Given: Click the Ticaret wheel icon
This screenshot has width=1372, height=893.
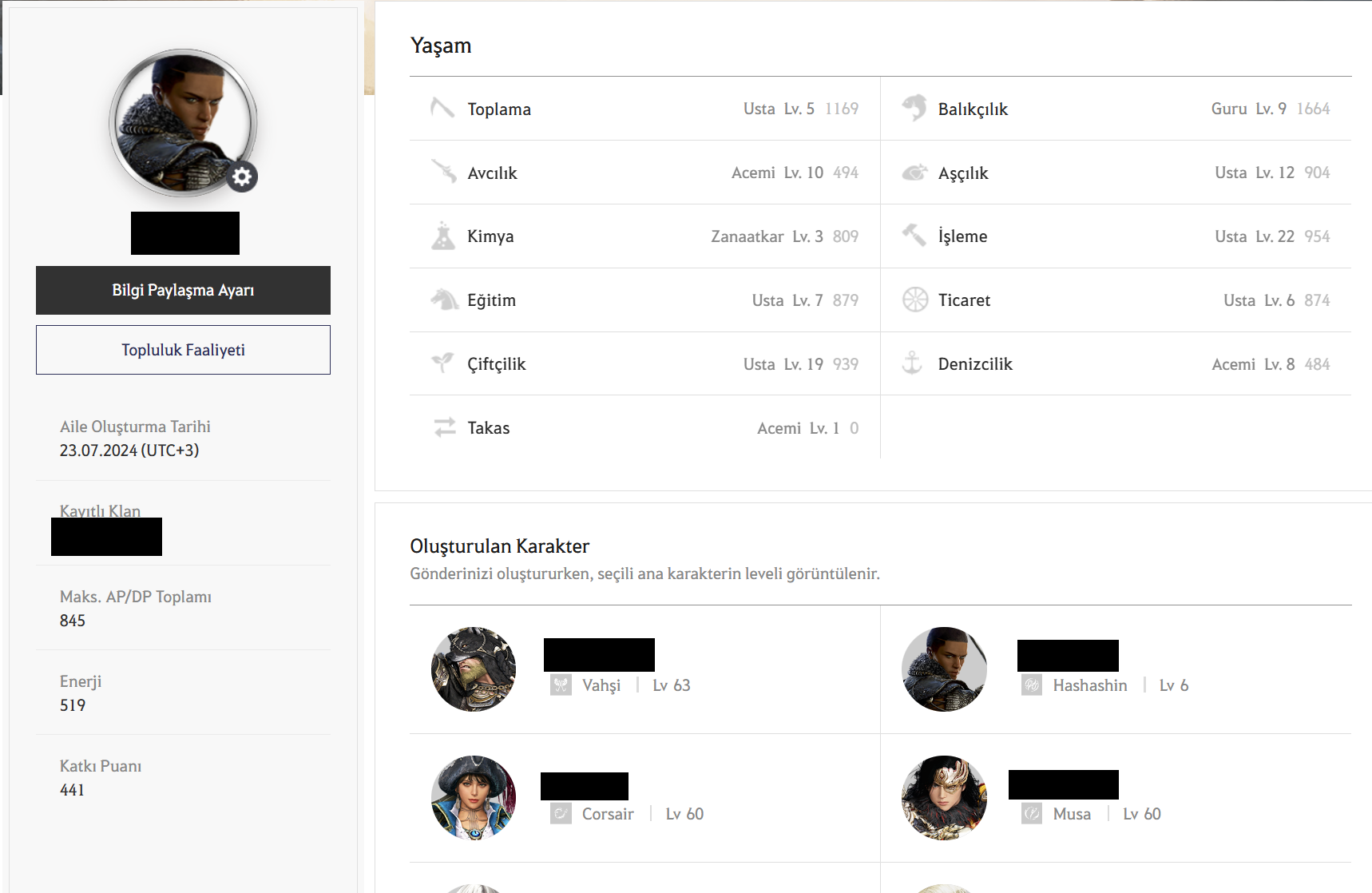Looking at the screenshot, I should pyautogui.click(x=914, y=300).
